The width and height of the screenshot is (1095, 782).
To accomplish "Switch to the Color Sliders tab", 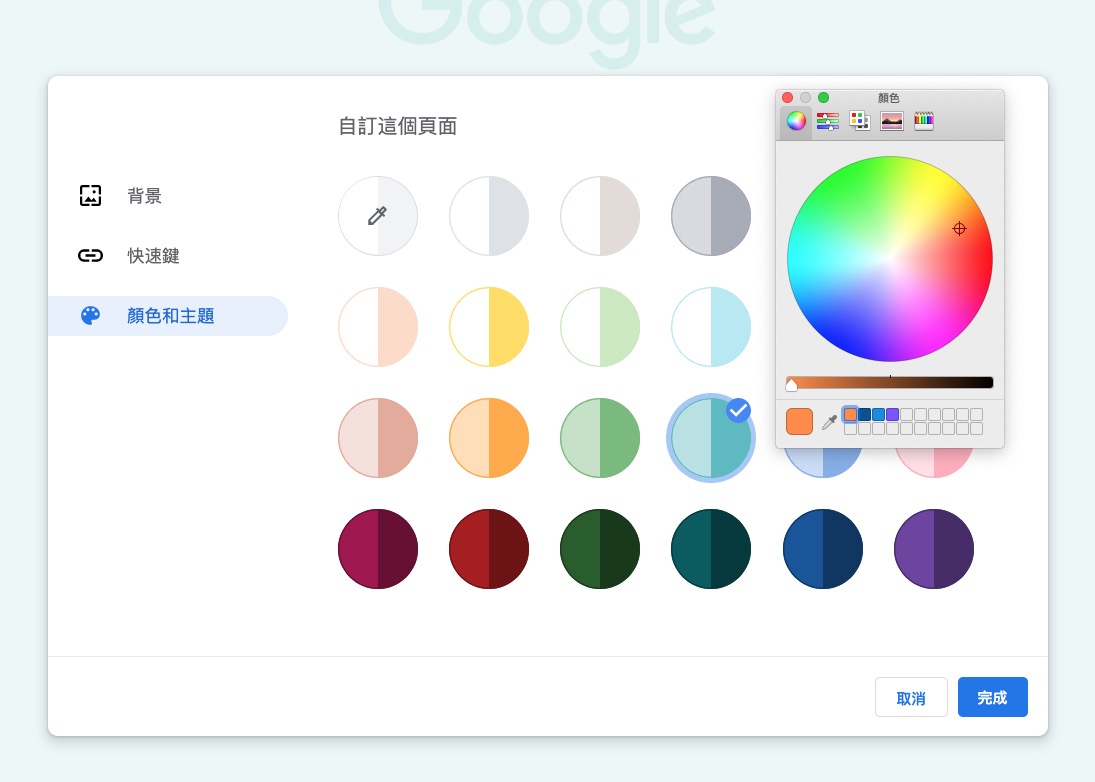I will (828, 120).
